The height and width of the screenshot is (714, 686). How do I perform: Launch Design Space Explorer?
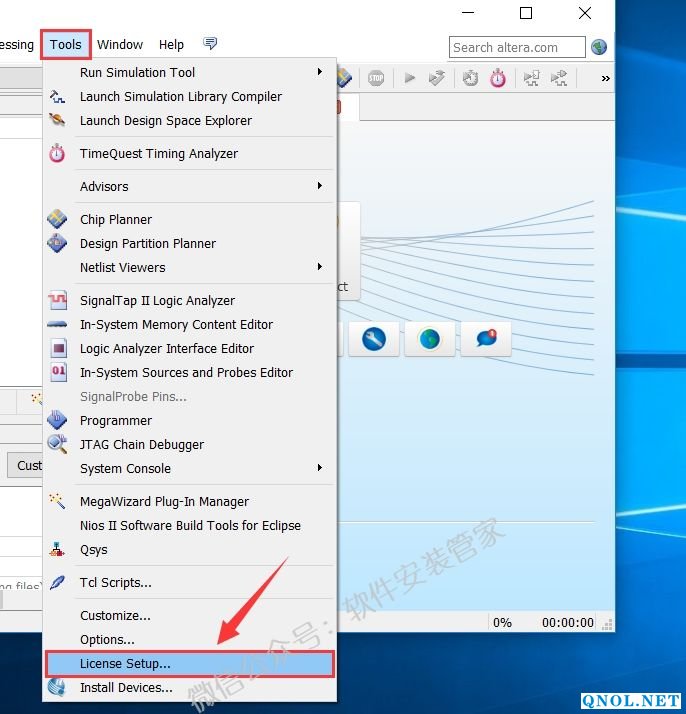(165, 121)
